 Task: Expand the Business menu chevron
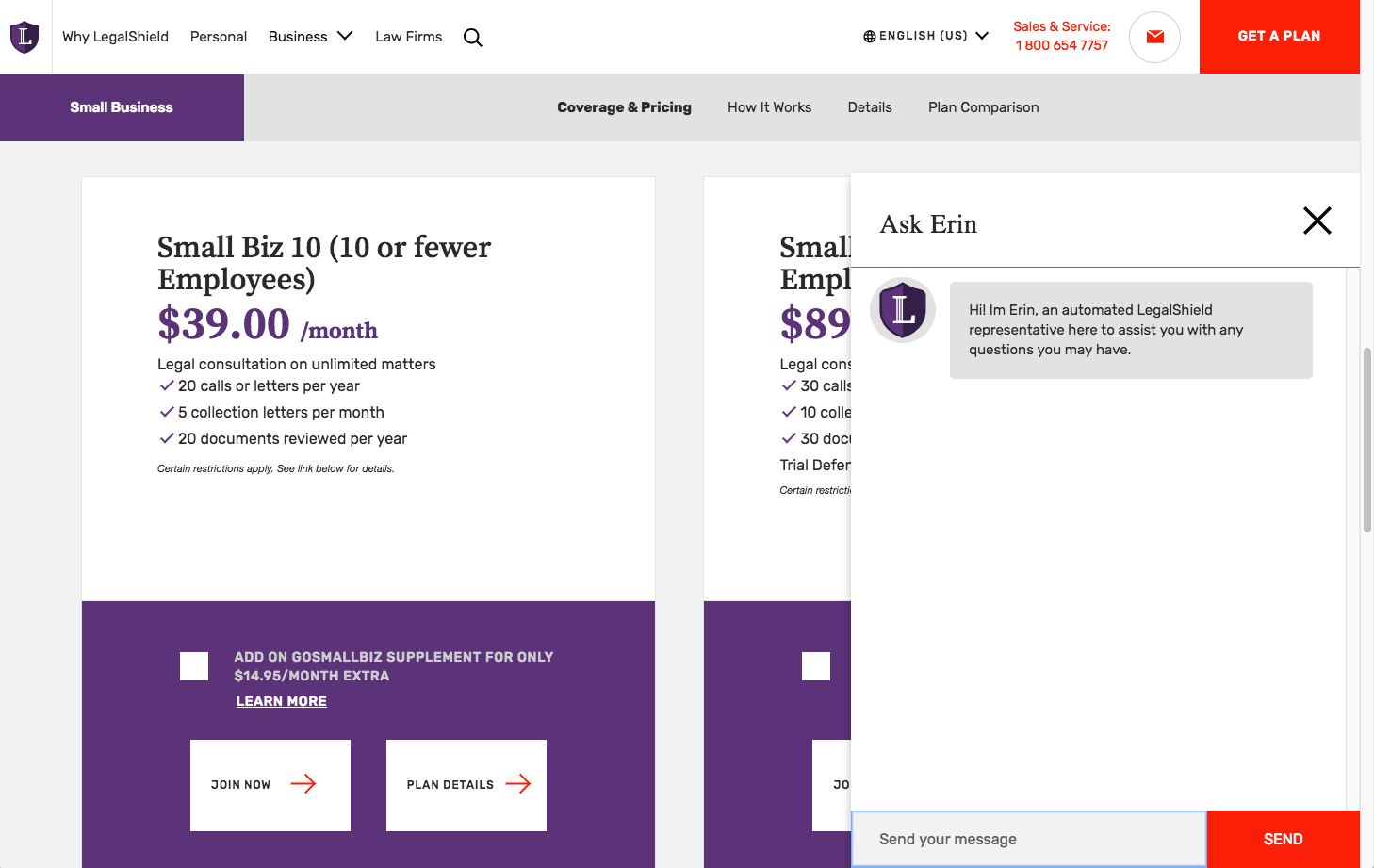tap(345, 36)
